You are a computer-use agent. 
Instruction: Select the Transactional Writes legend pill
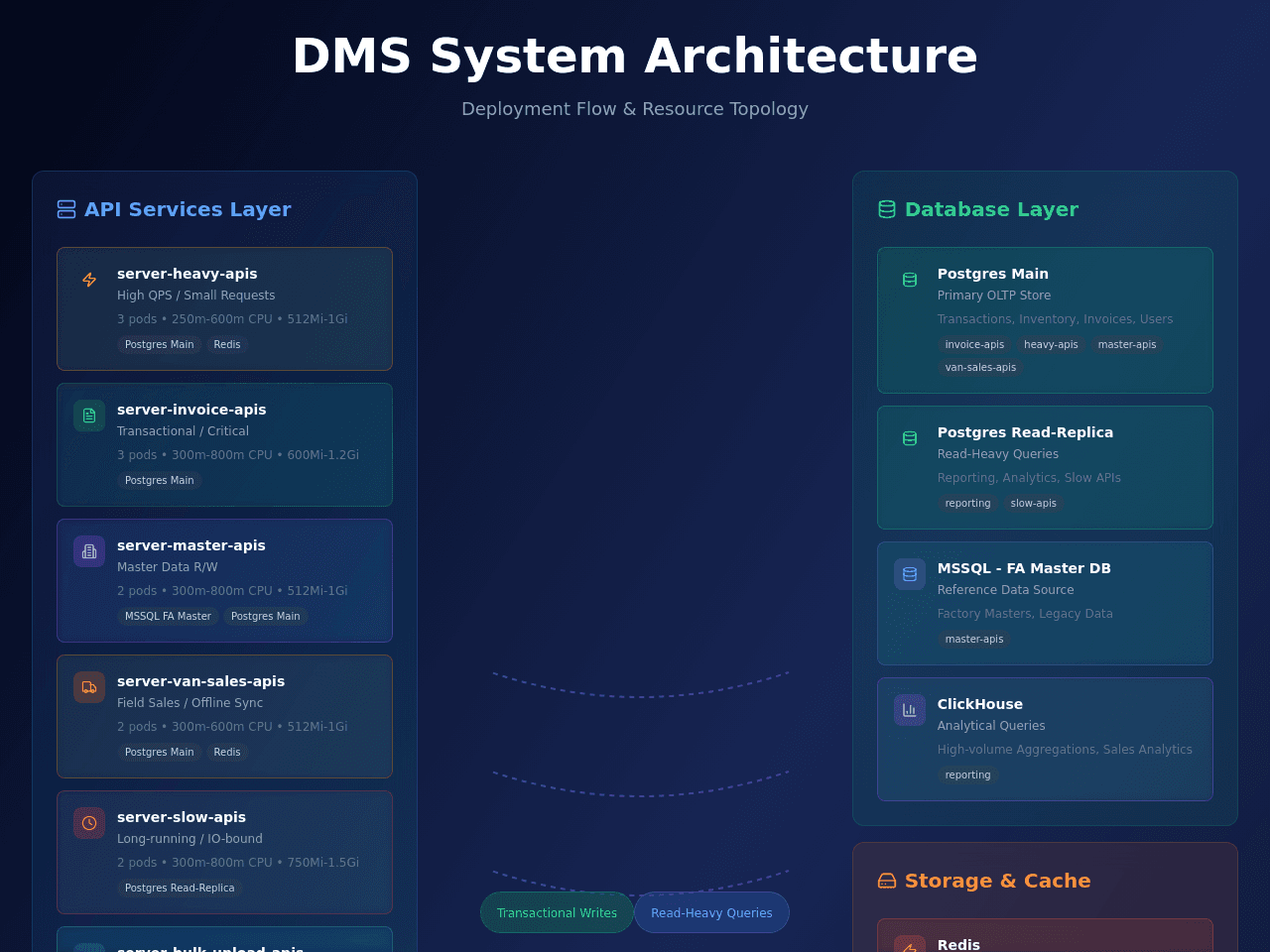pos(557,912)
